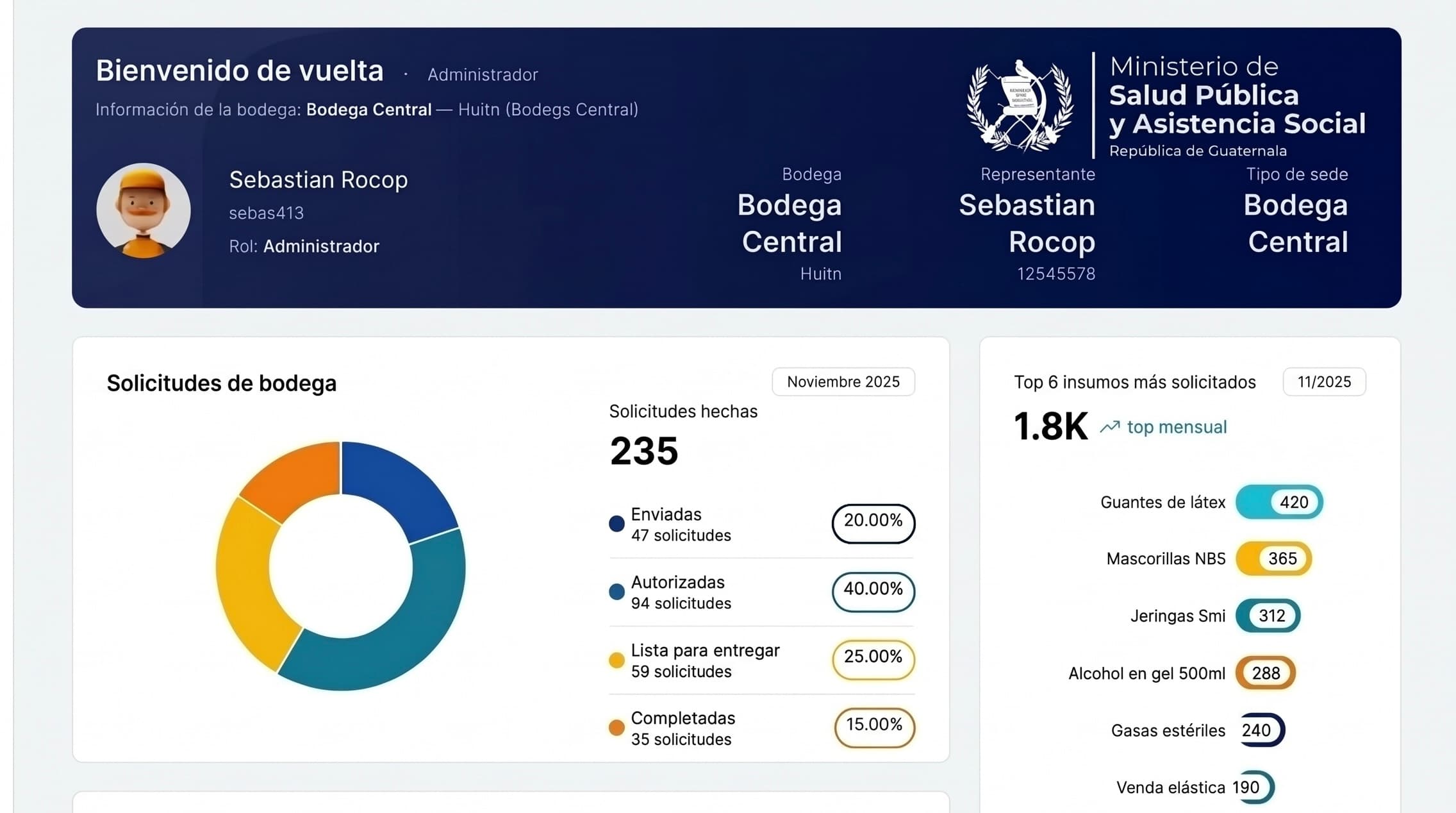Viewport: 1456px width, 813px height.
Task: Click the 'top mensual' link text
Action: [1177, 427]
